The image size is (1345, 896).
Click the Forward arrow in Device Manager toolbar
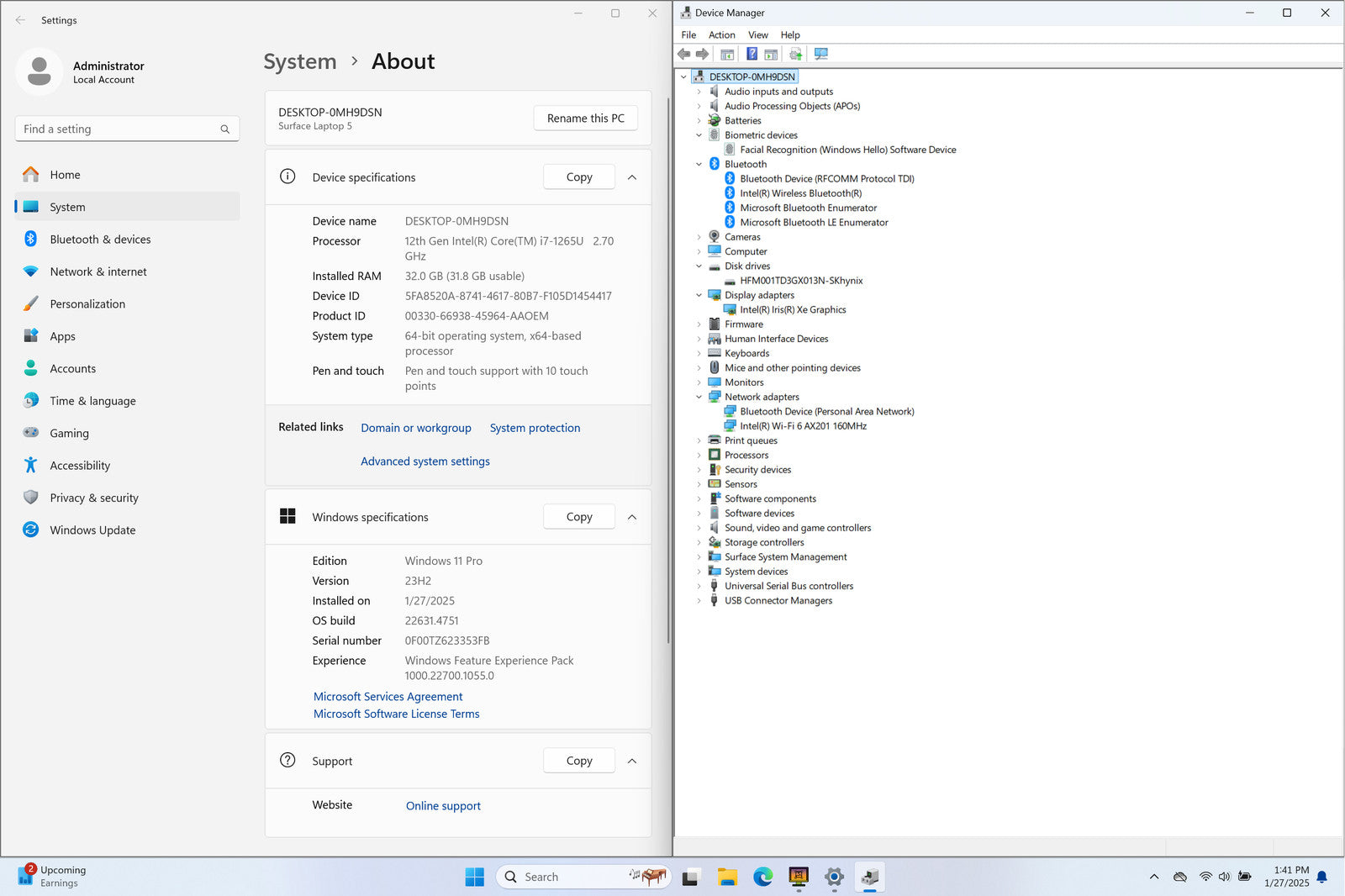[703, 54]
